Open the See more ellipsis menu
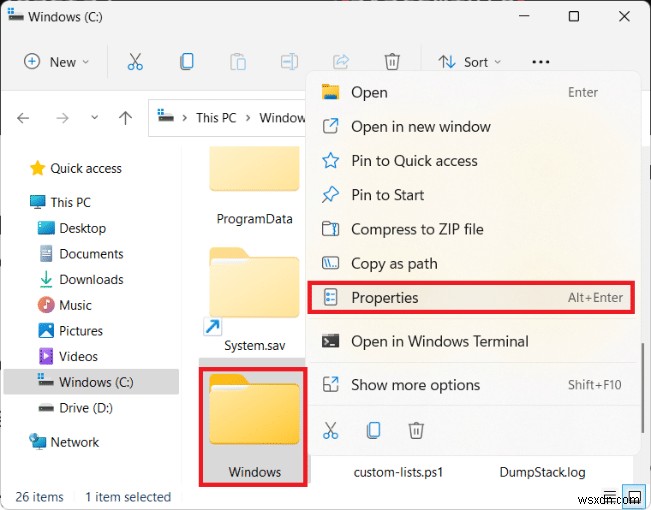651x510 pixels. [x=541, y=62]
